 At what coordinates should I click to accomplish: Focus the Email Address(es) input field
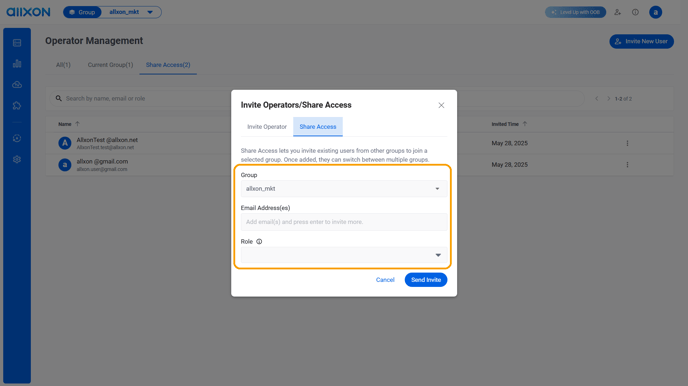coord(344,222)
